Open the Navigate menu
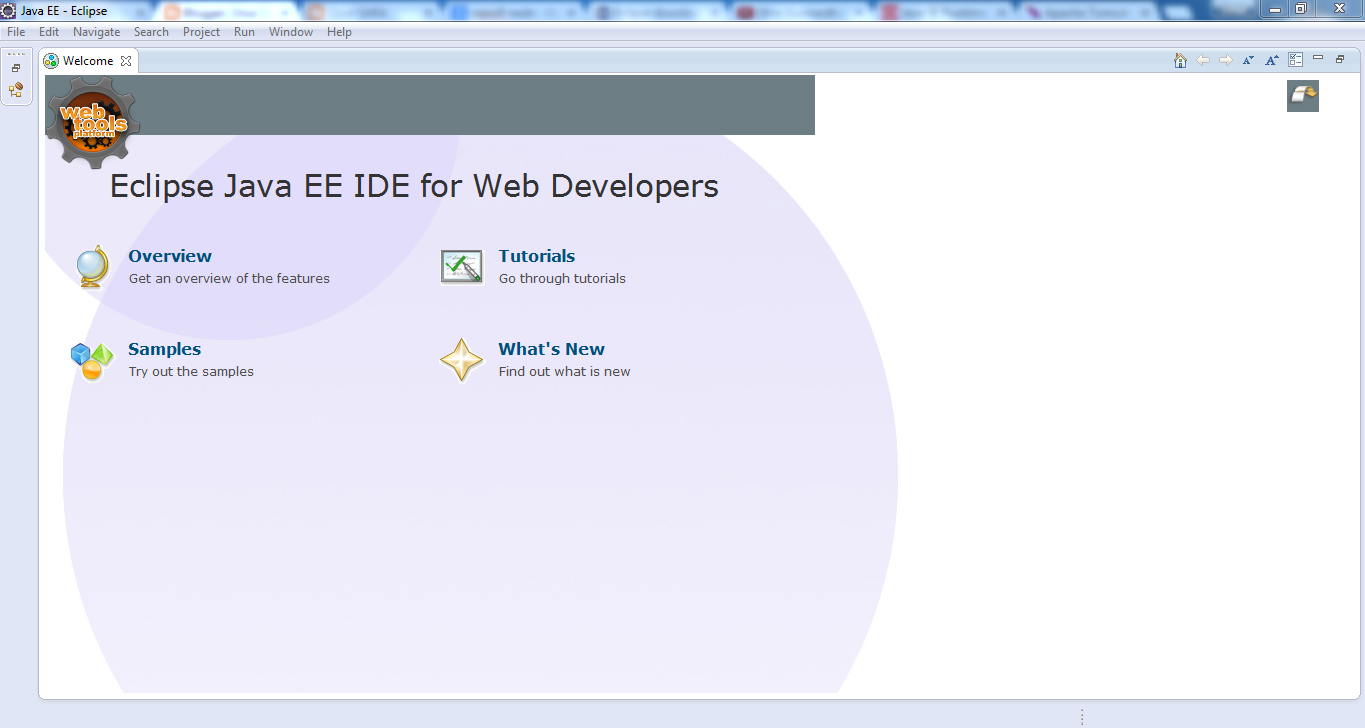Viewport: 1365px width, 728px height. click(96, 32)
